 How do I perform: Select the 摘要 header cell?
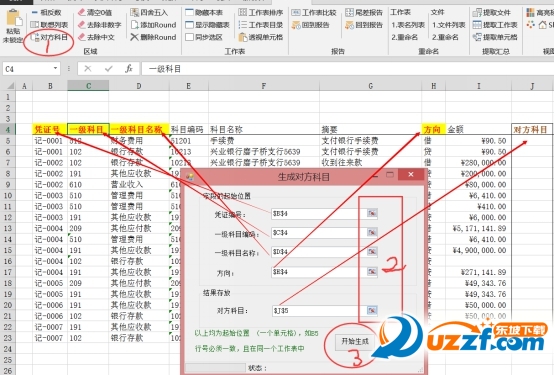pos(370,129)
